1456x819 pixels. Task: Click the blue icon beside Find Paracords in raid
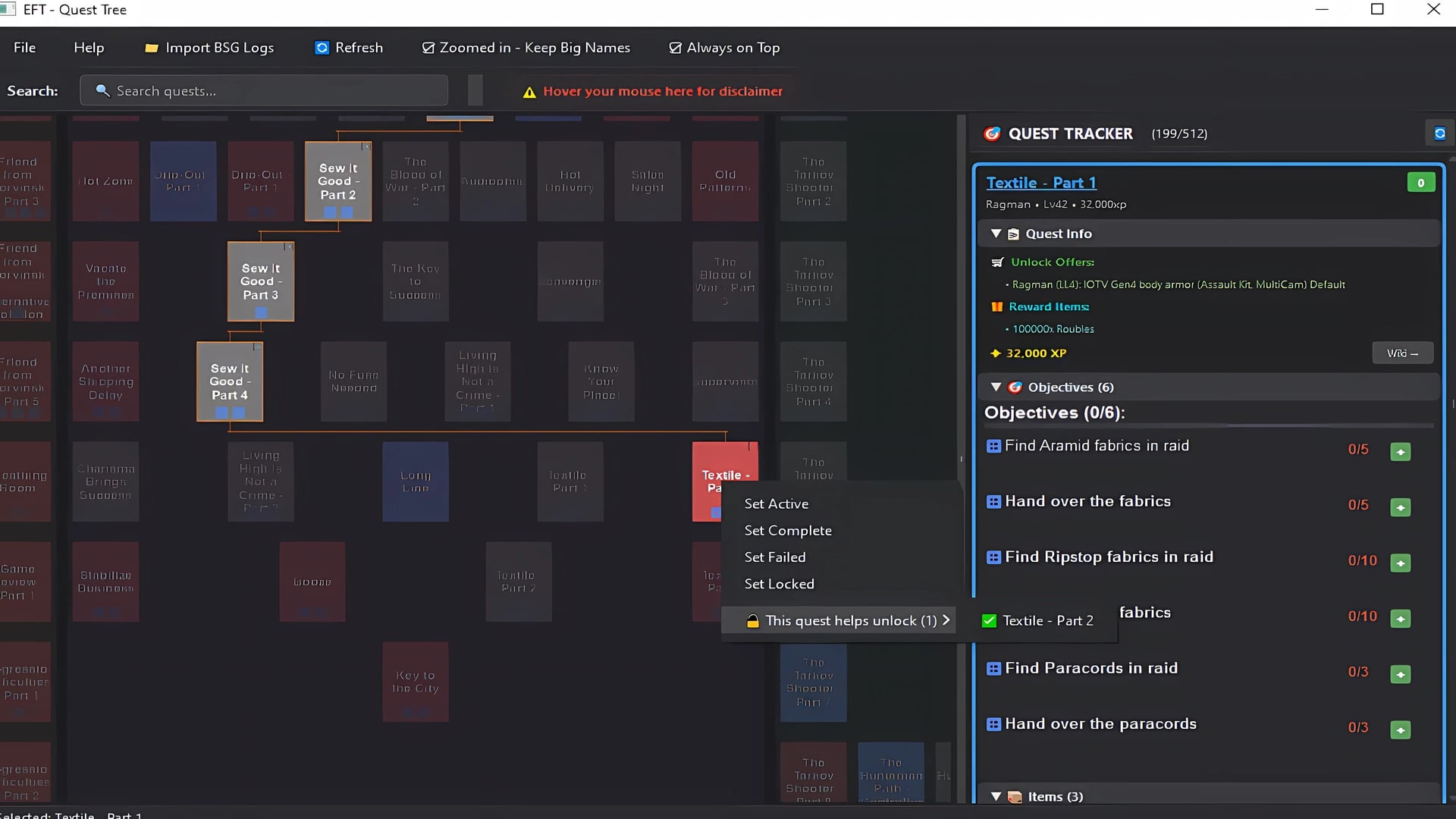pyautogui.click(x=993, y=669)
